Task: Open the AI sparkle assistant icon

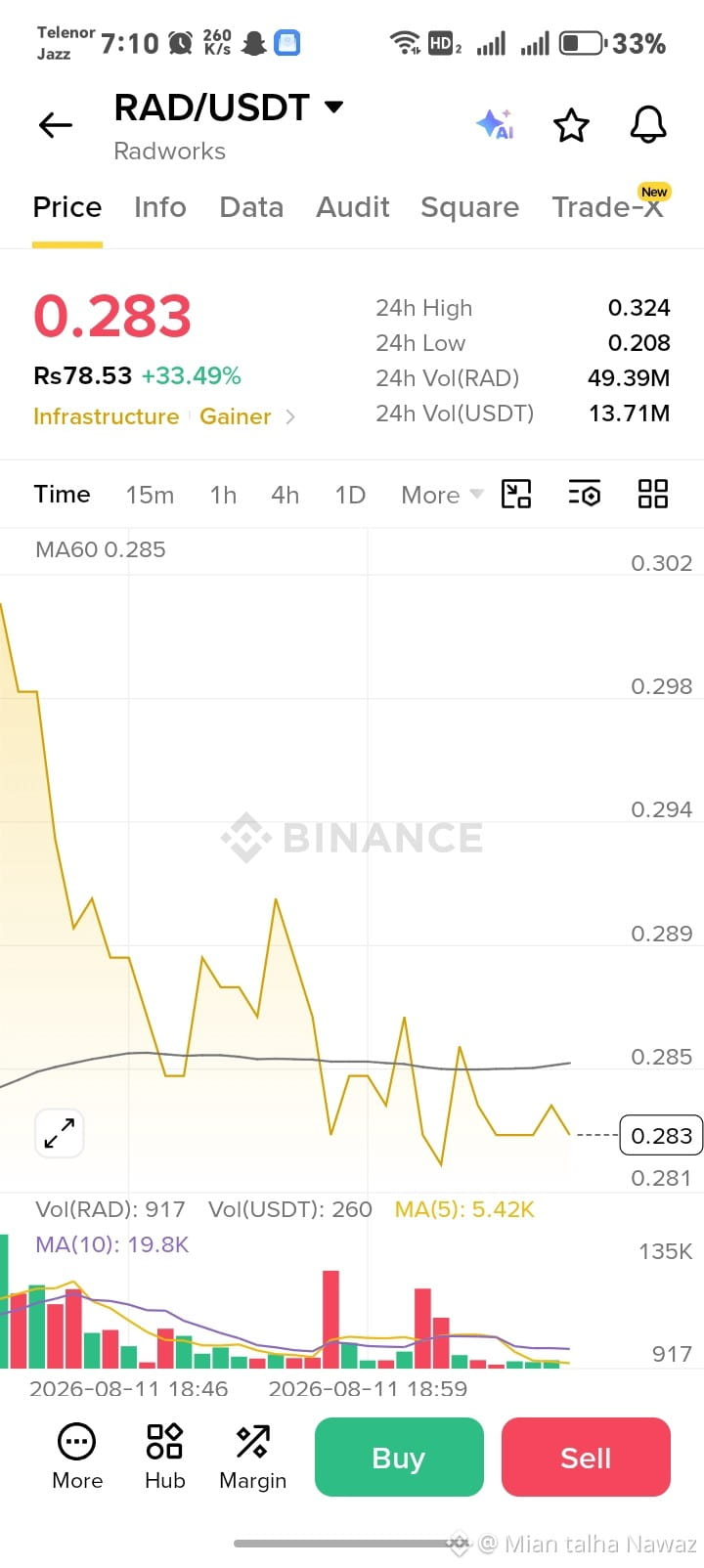Action: pyautogui.click(x=495, y=124)
